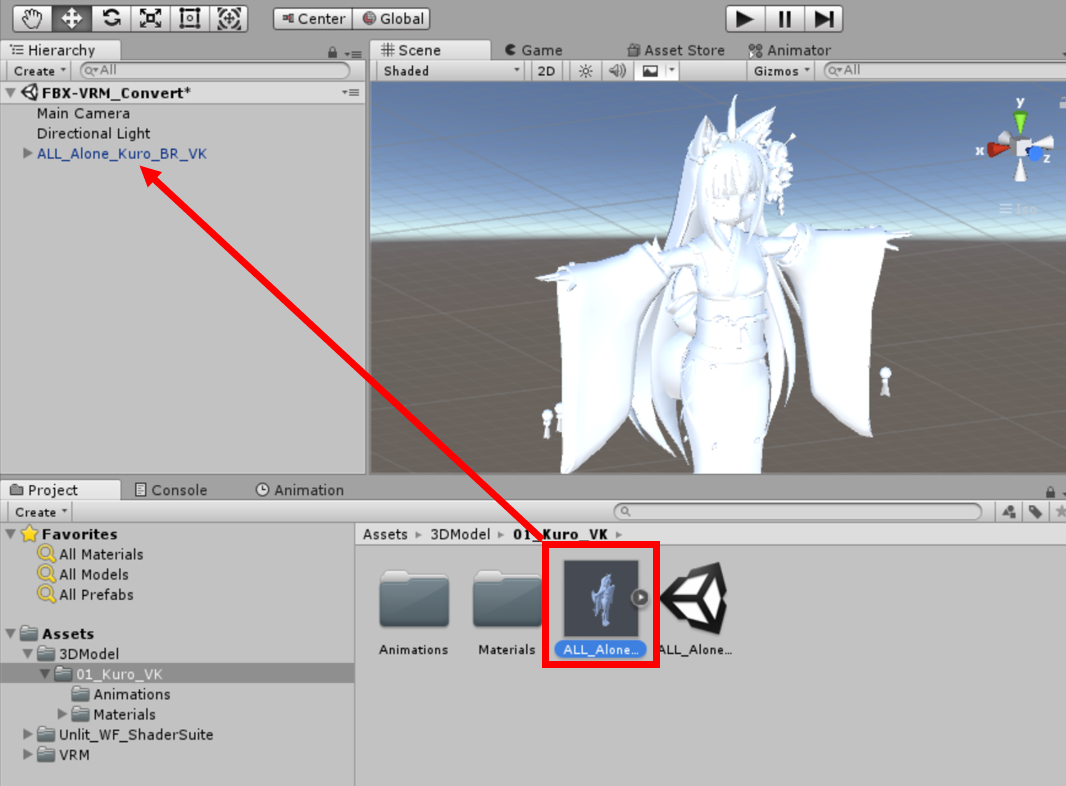
Task: Click the Pause button
Action: [785, 18]
